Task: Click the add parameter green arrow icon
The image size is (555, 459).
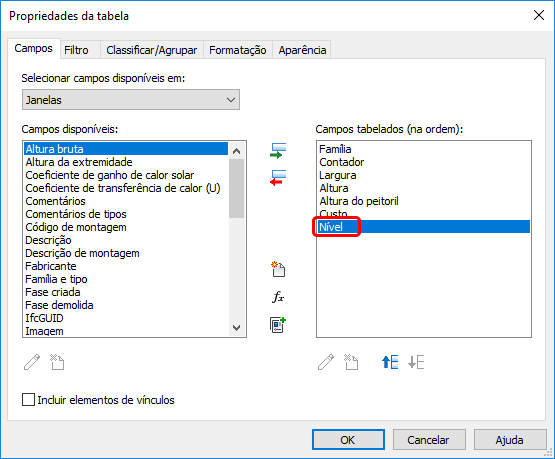Action: 278,151
